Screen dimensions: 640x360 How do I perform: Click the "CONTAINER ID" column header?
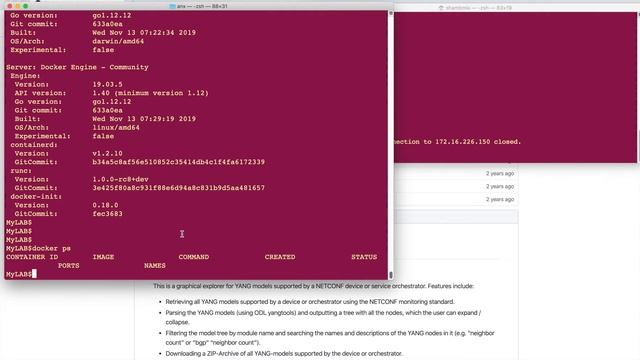pyautogui.click(x=32, y=257)
